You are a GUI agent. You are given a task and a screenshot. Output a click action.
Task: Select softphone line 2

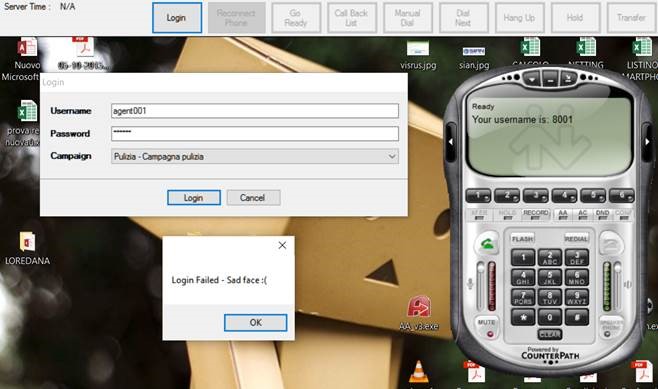(x=507, y=196)
